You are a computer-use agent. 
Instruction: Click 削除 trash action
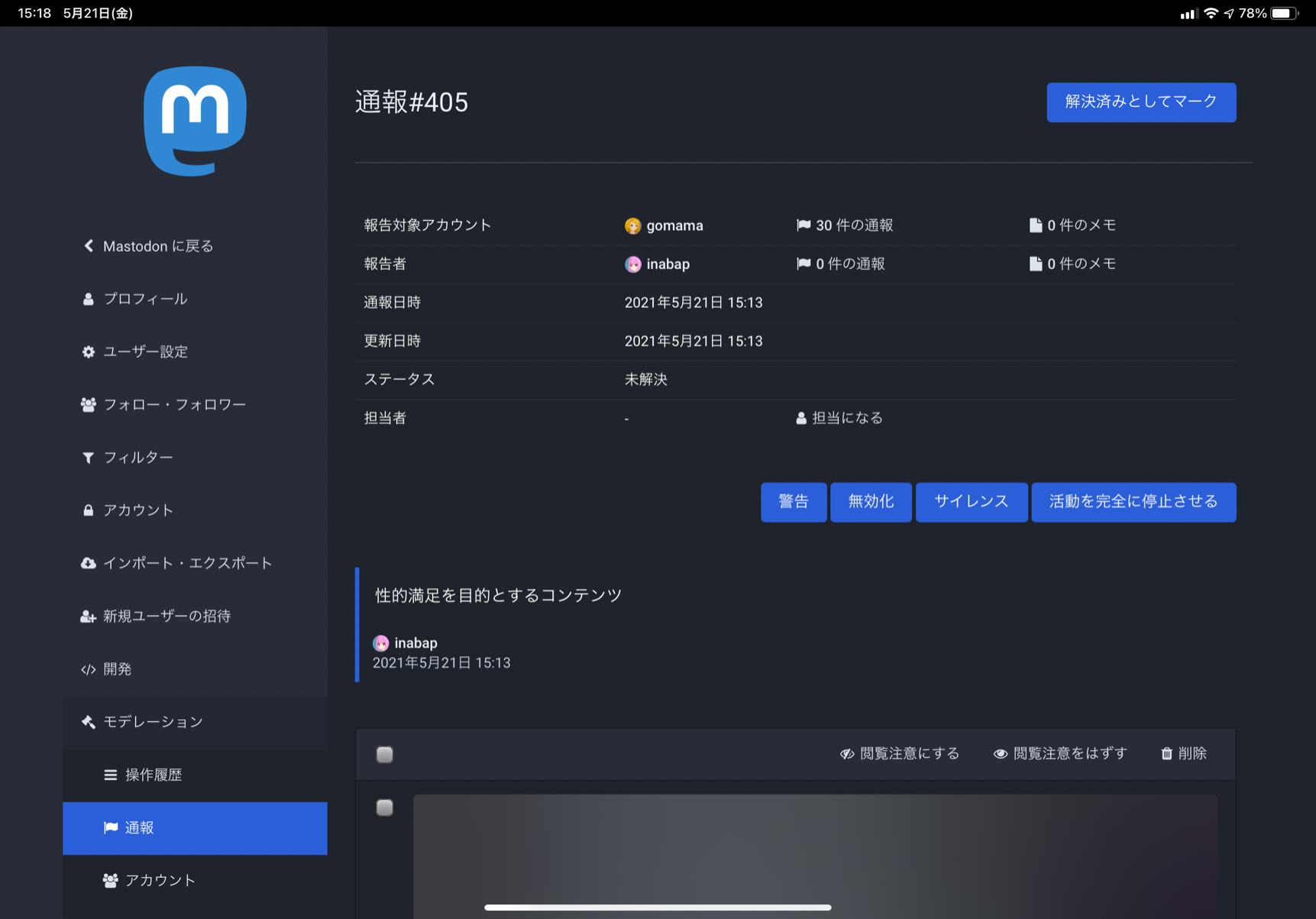tap(1184, 754)
